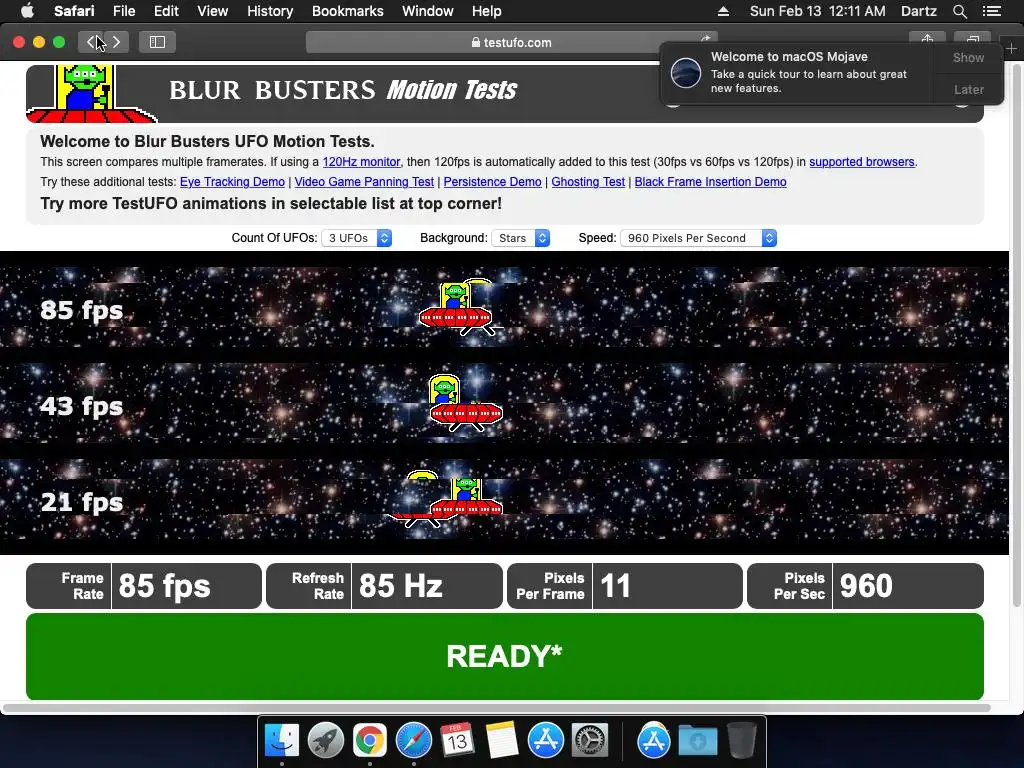Click the Share button in Safari toolbar
The width and height of the screenshot is (1024, 768).
click(927, 40)
